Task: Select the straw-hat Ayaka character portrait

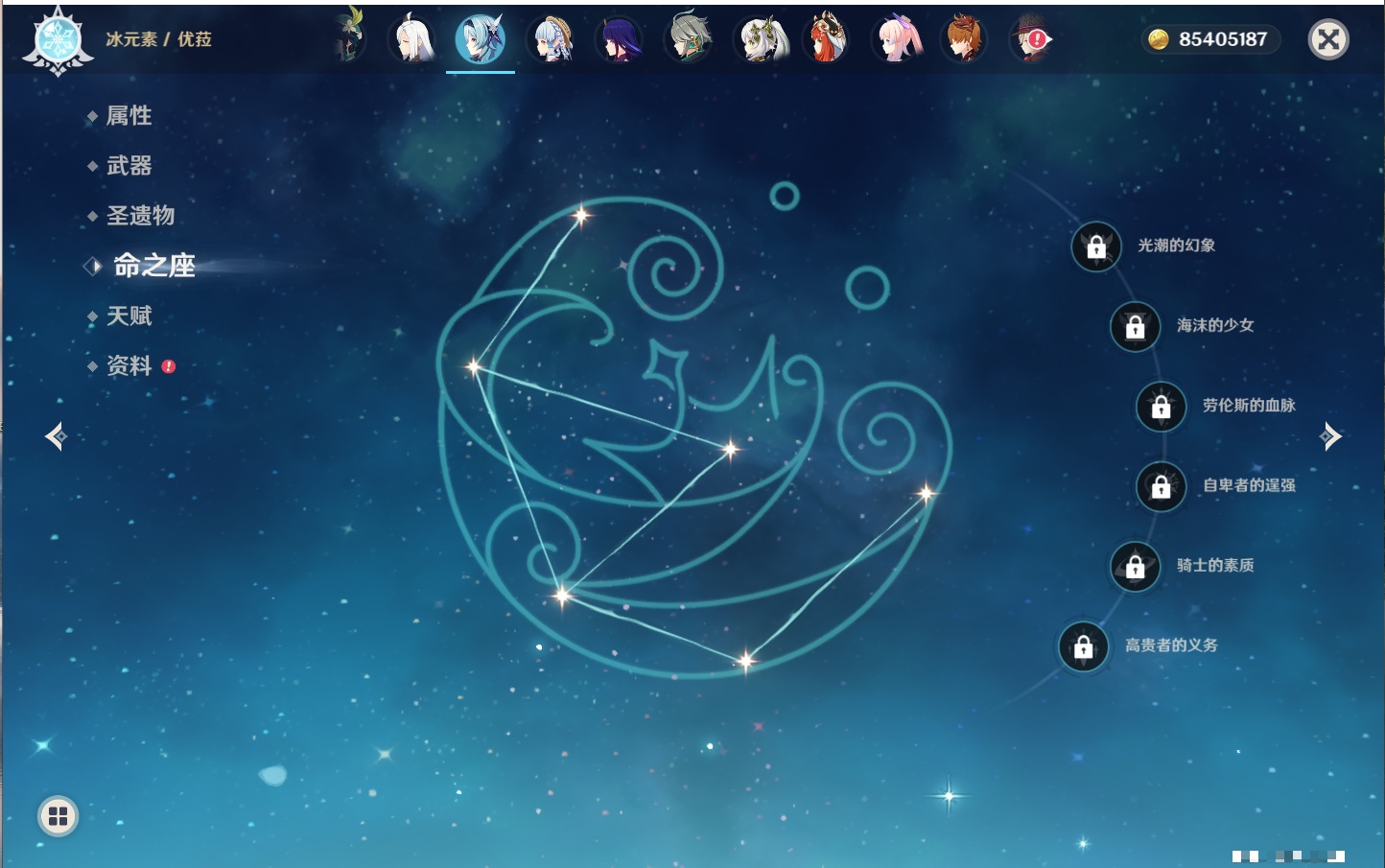Action: pyautogui.click(x=551, y=40)
